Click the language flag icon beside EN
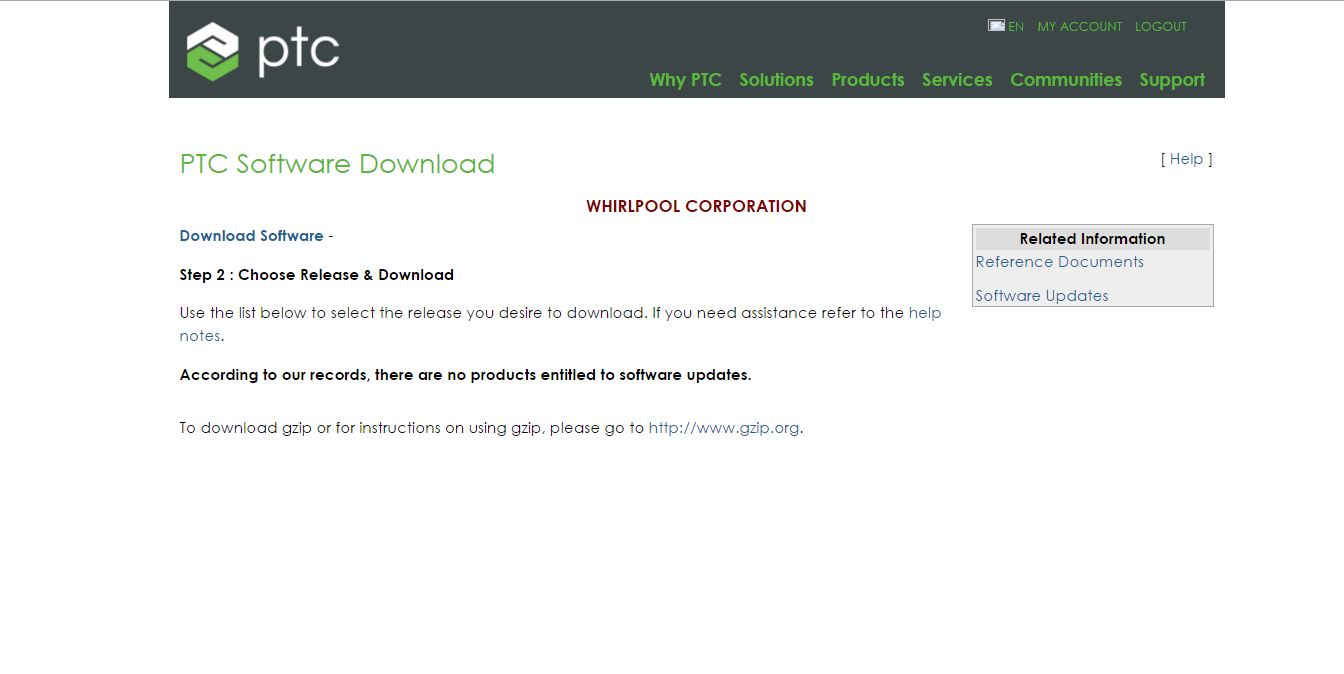 [996, 26]
